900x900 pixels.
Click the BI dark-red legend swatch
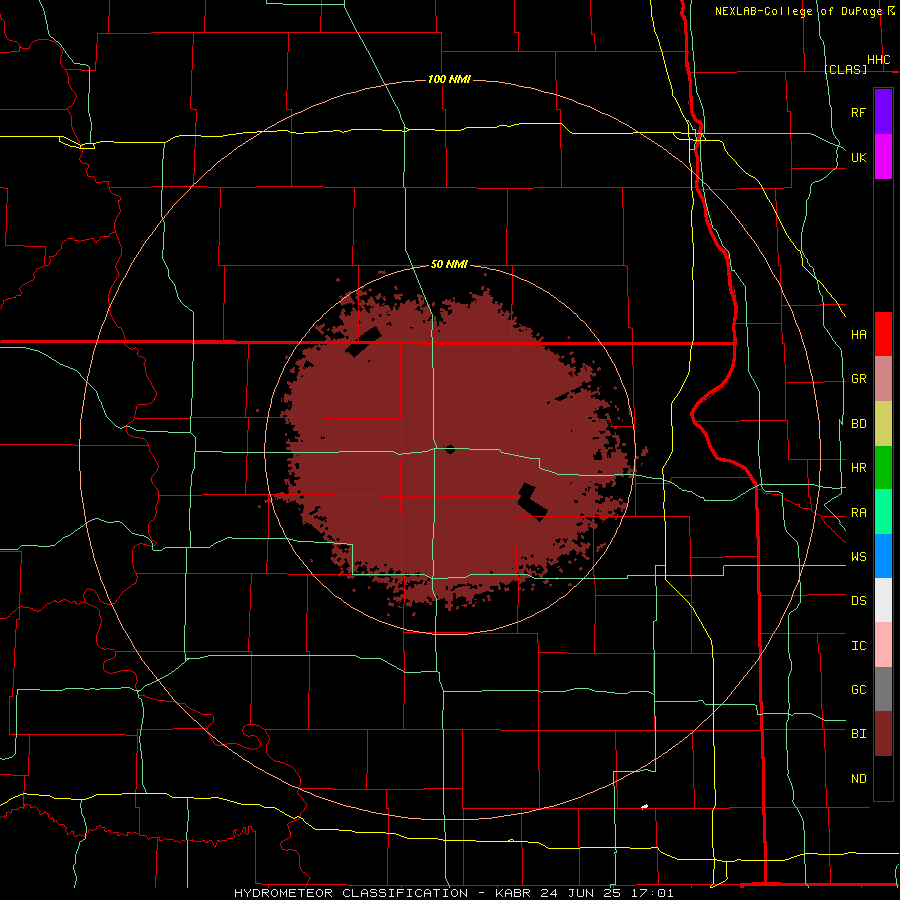[x=883, y=734]
